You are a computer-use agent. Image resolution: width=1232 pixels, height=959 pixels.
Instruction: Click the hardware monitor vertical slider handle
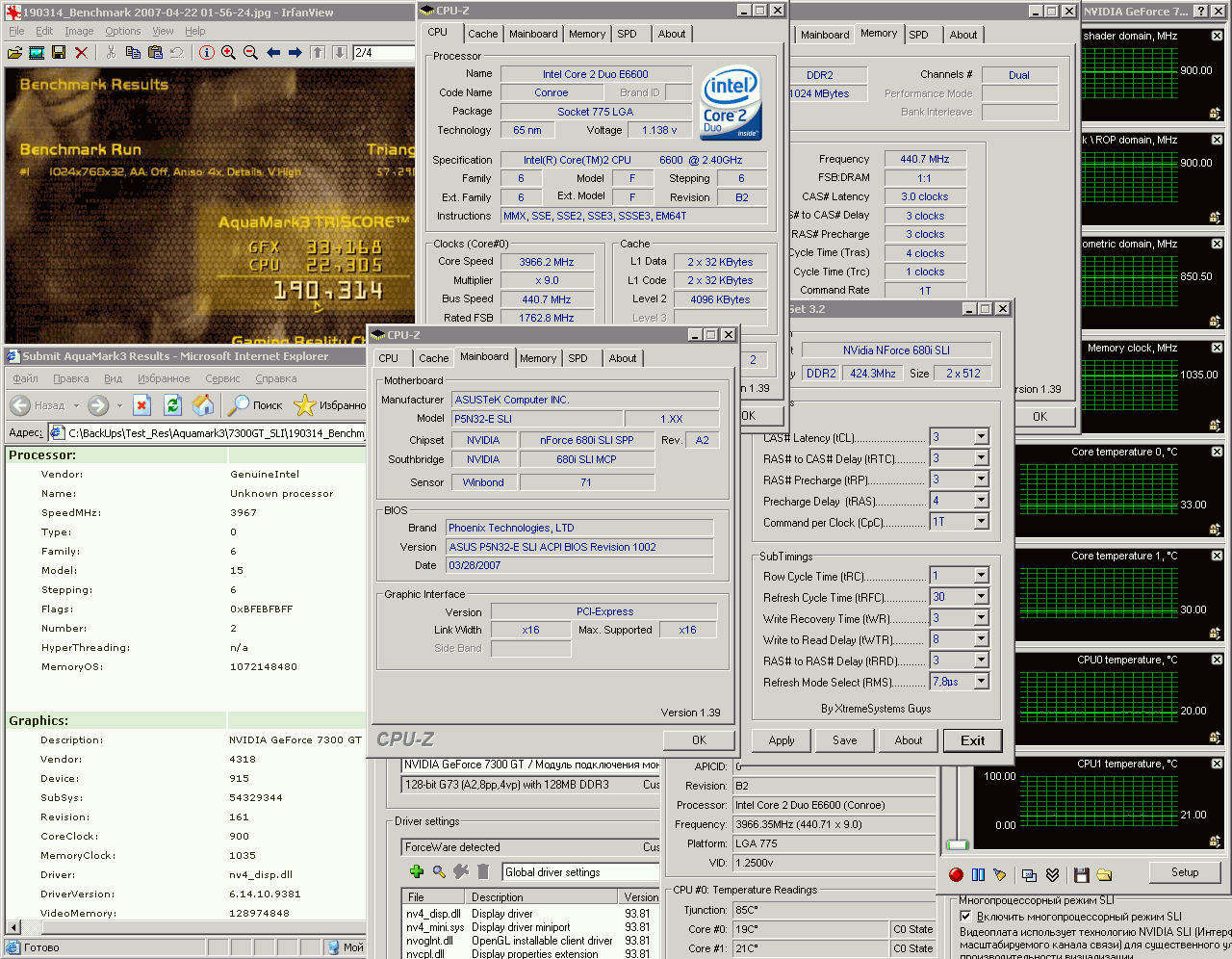click(x=957, y=844)
